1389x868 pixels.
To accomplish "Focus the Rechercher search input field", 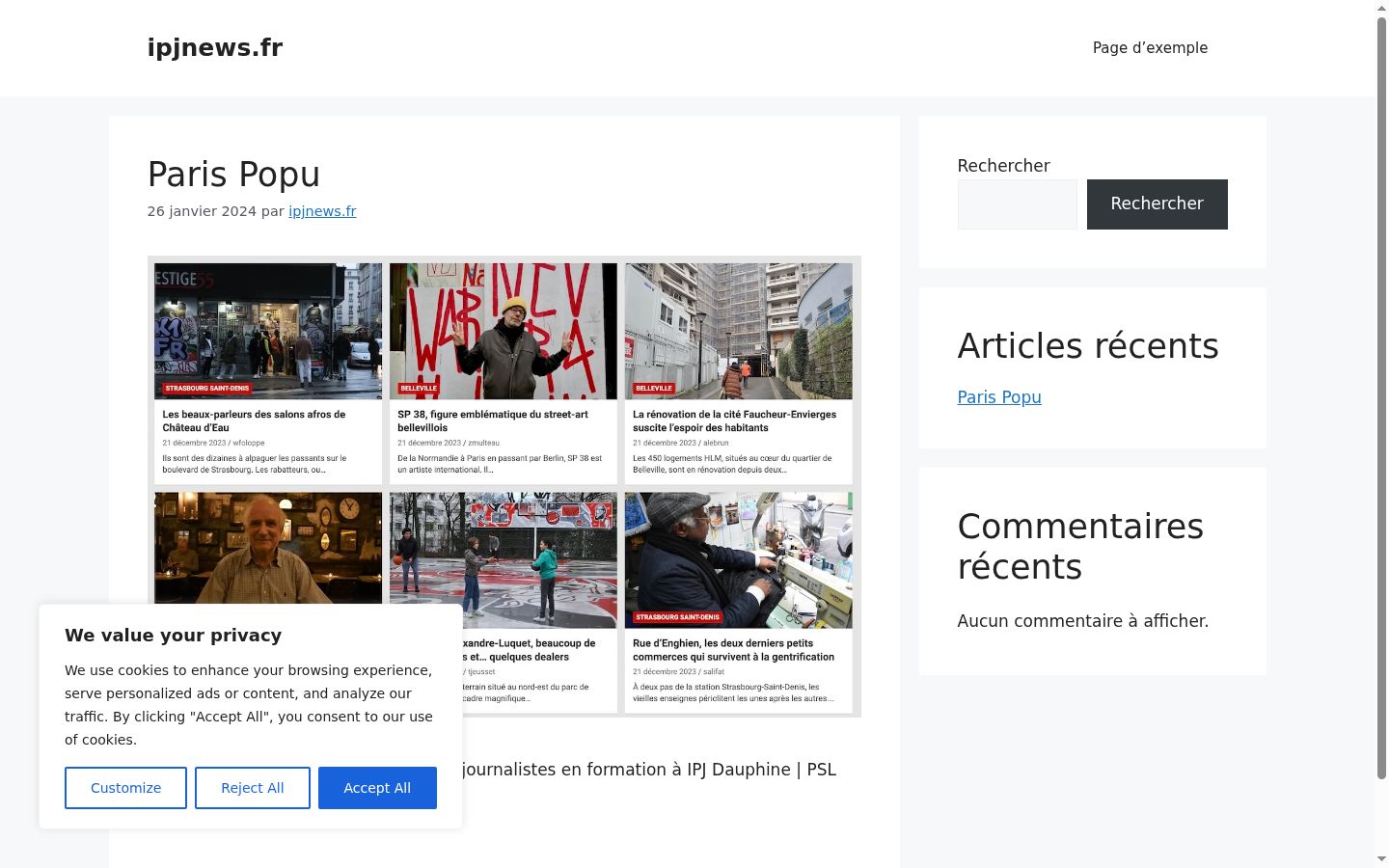I will pyautogui.click(x=1017, y=204).
